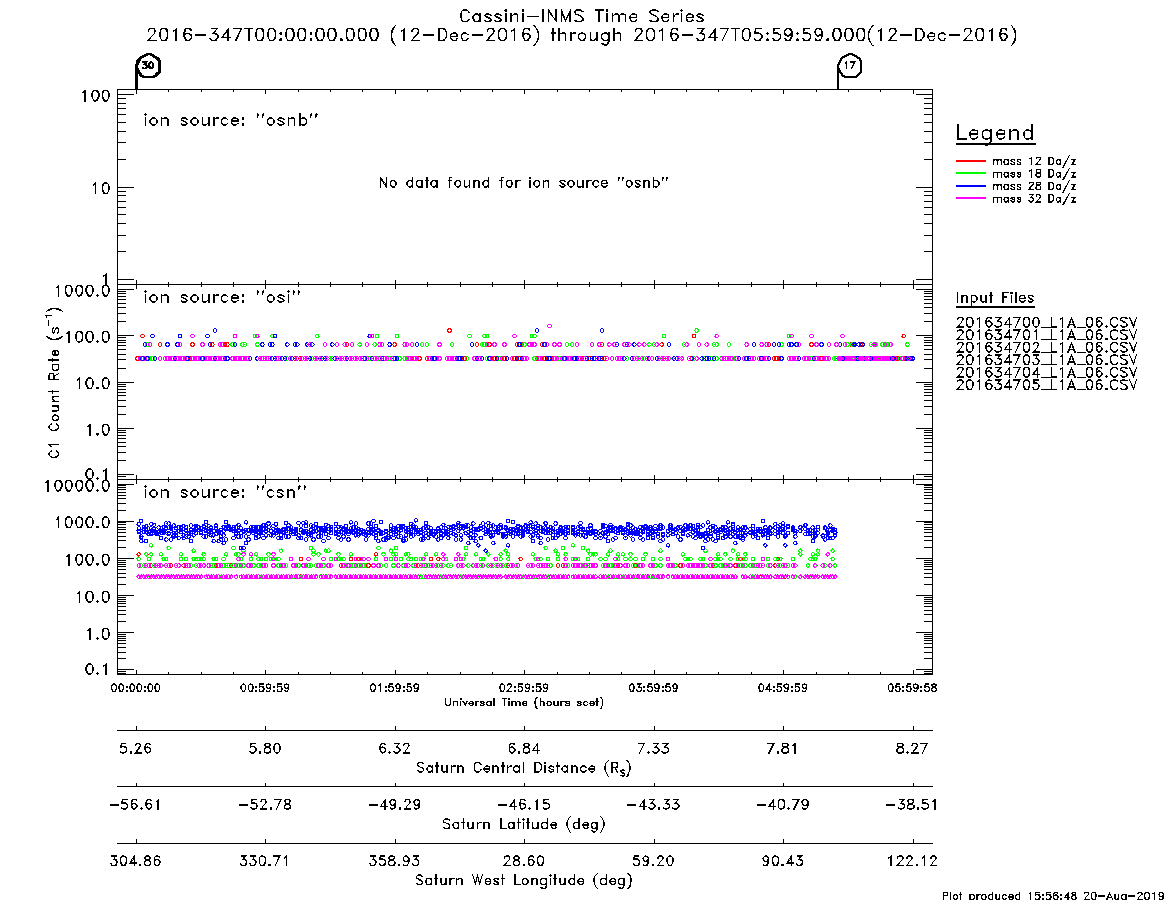
Task: Click the 'ion source: "osi"' panel label
Action: point(222,297)
